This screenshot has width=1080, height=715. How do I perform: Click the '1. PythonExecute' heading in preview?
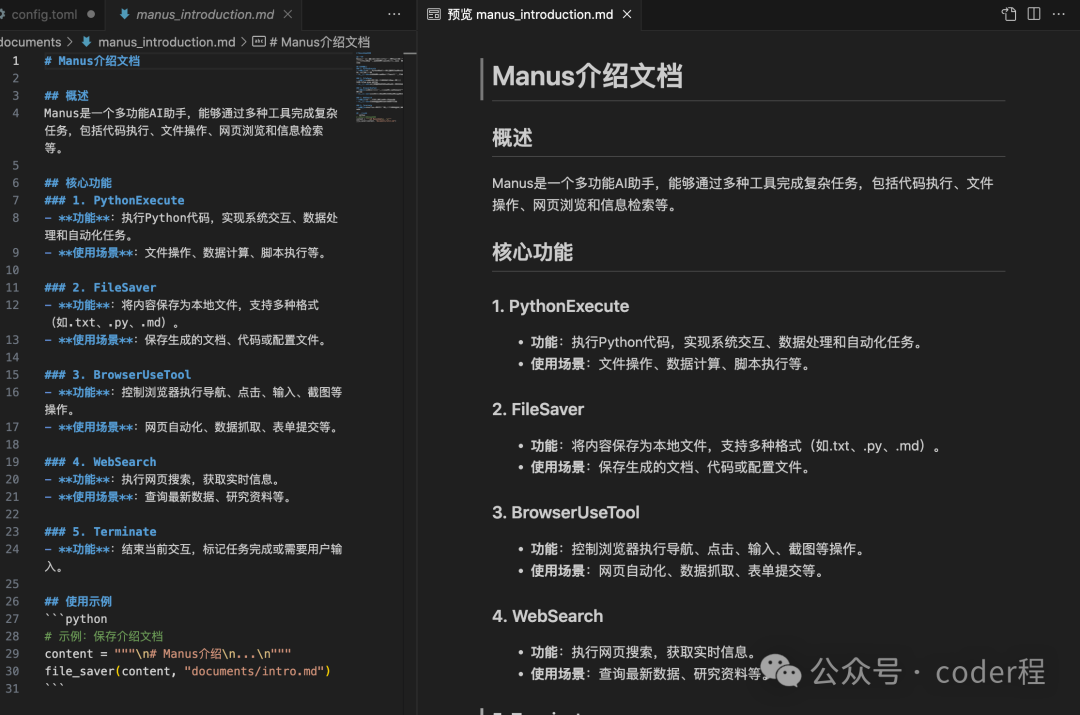(x=561, y=307)
